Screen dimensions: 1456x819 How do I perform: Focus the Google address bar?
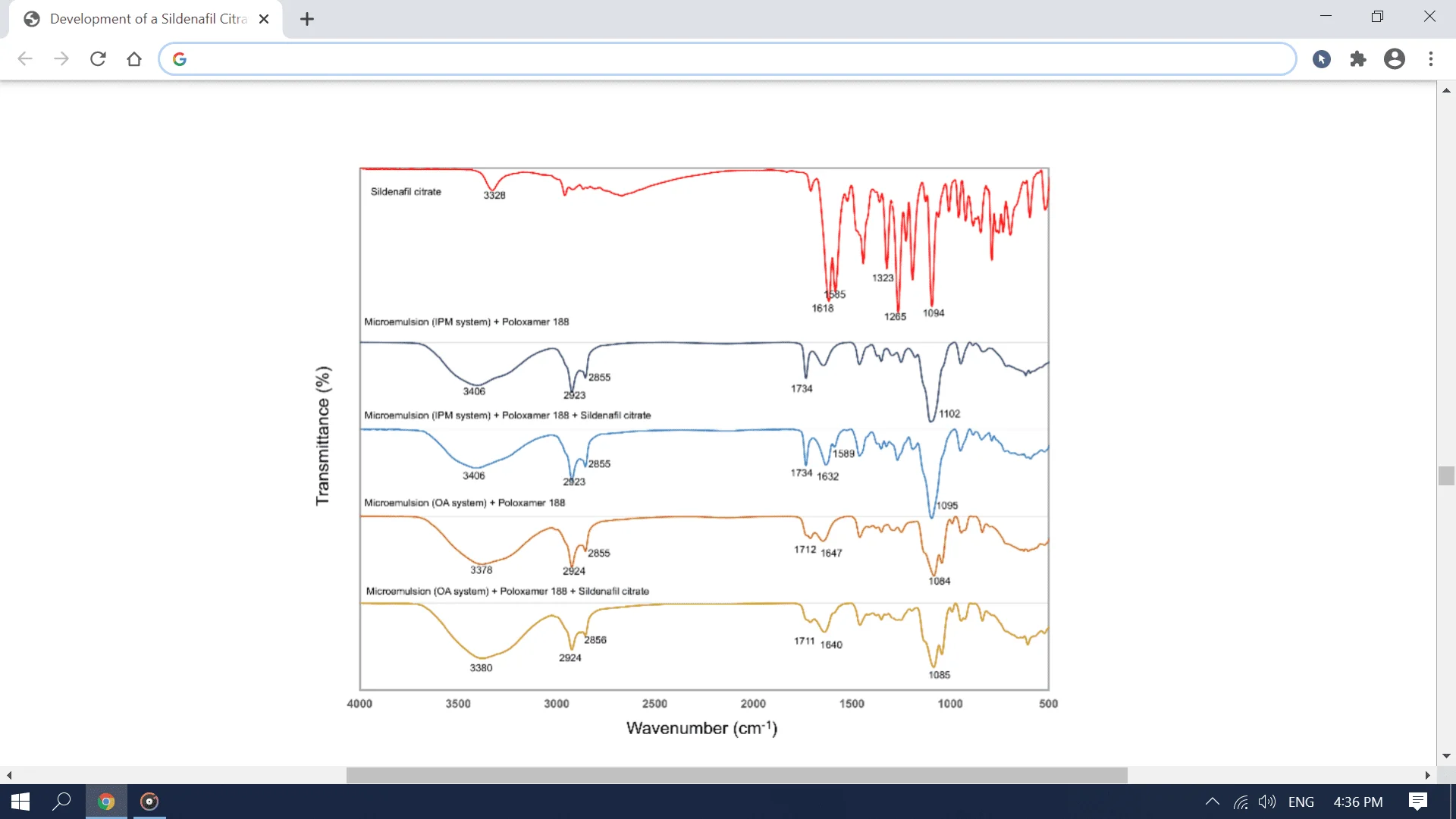[x=727, y=59]
